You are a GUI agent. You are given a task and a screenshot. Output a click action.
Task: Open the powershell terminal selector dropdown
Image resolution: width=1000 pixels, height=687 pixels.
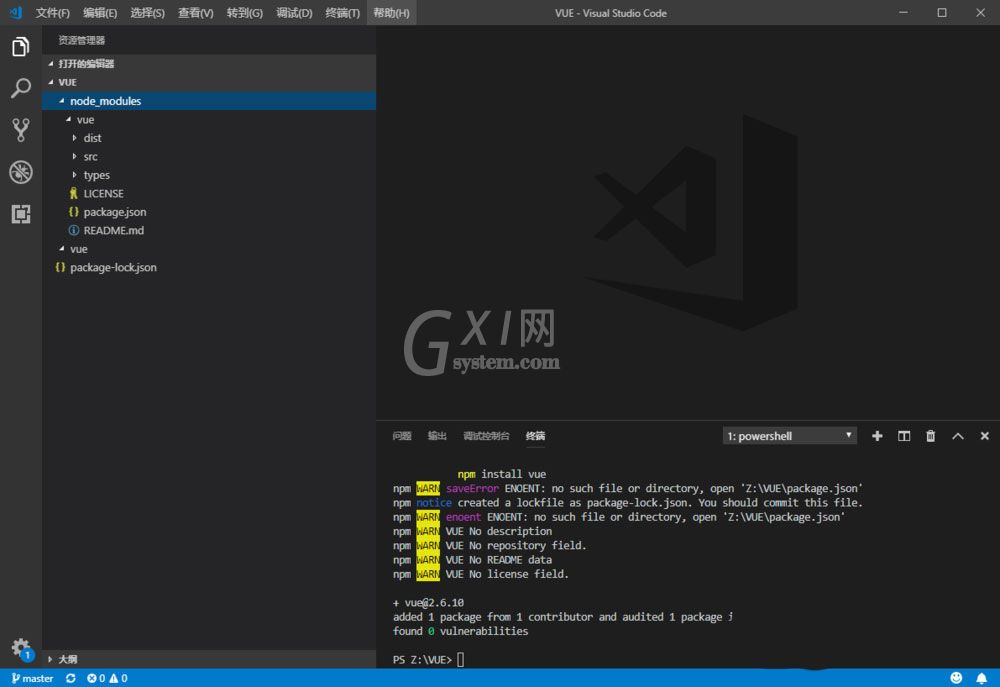tap(790, 436)
